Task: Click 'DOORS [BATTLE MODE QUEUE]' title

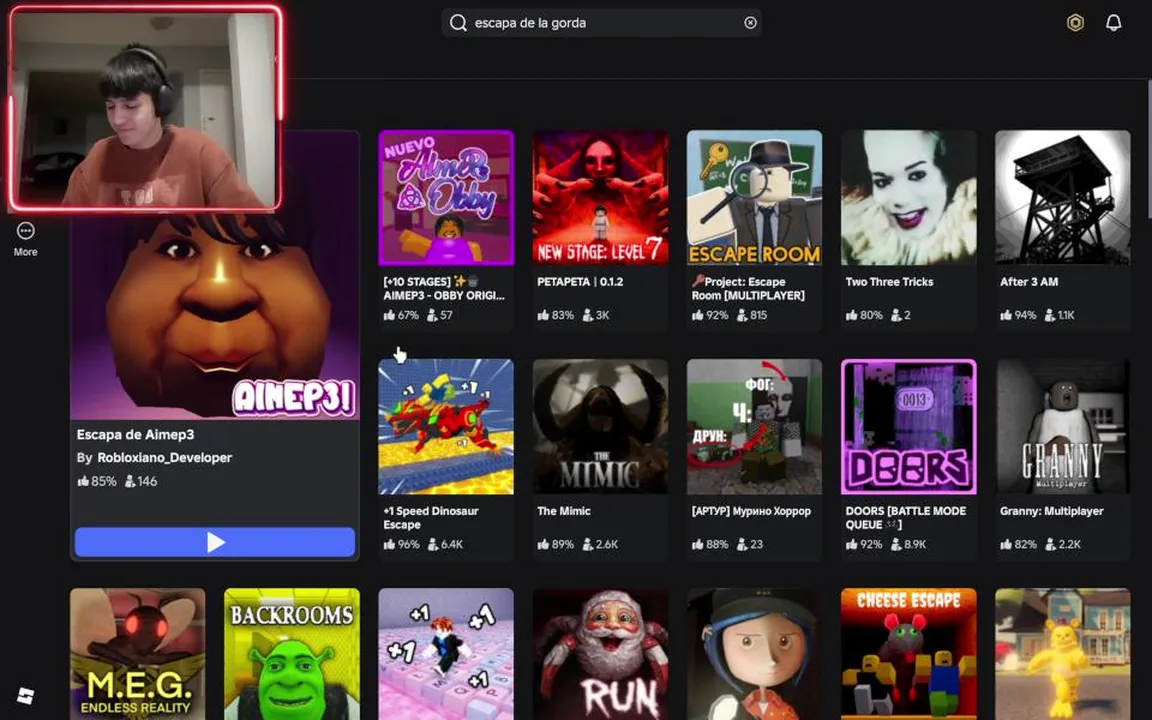Action: point(906,518)
